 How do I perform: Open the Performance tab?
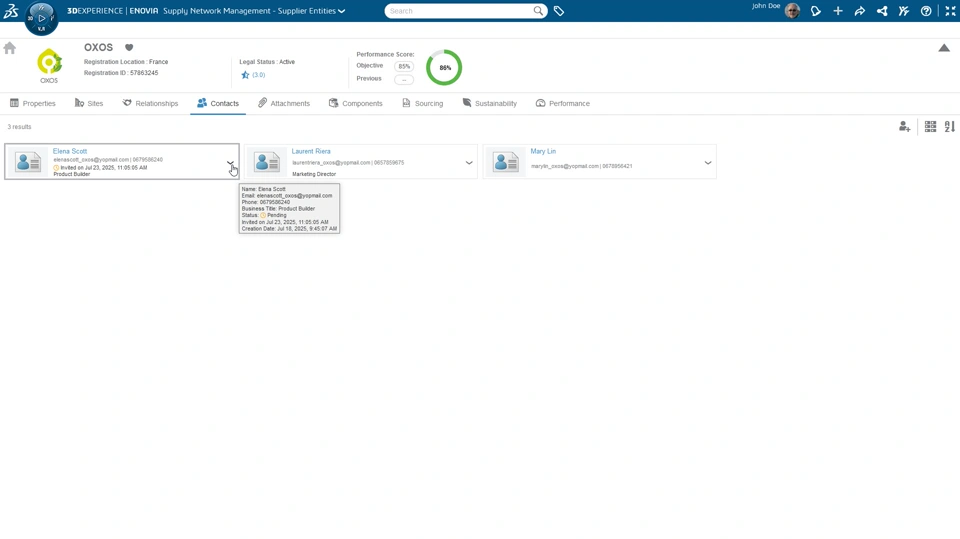pyautogui.click(x=562, y=103)
